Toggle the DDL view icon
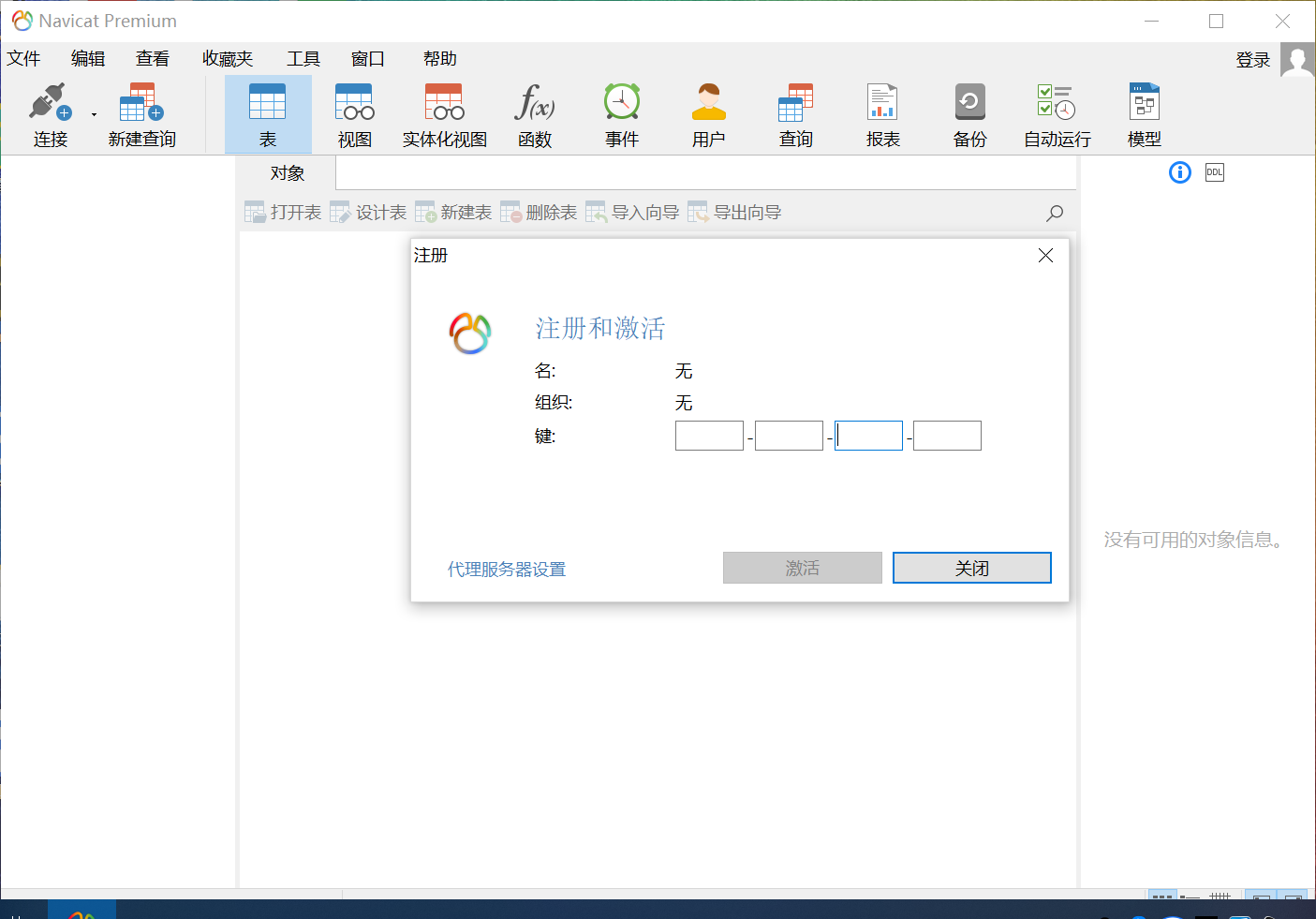 click(1214, 172)
